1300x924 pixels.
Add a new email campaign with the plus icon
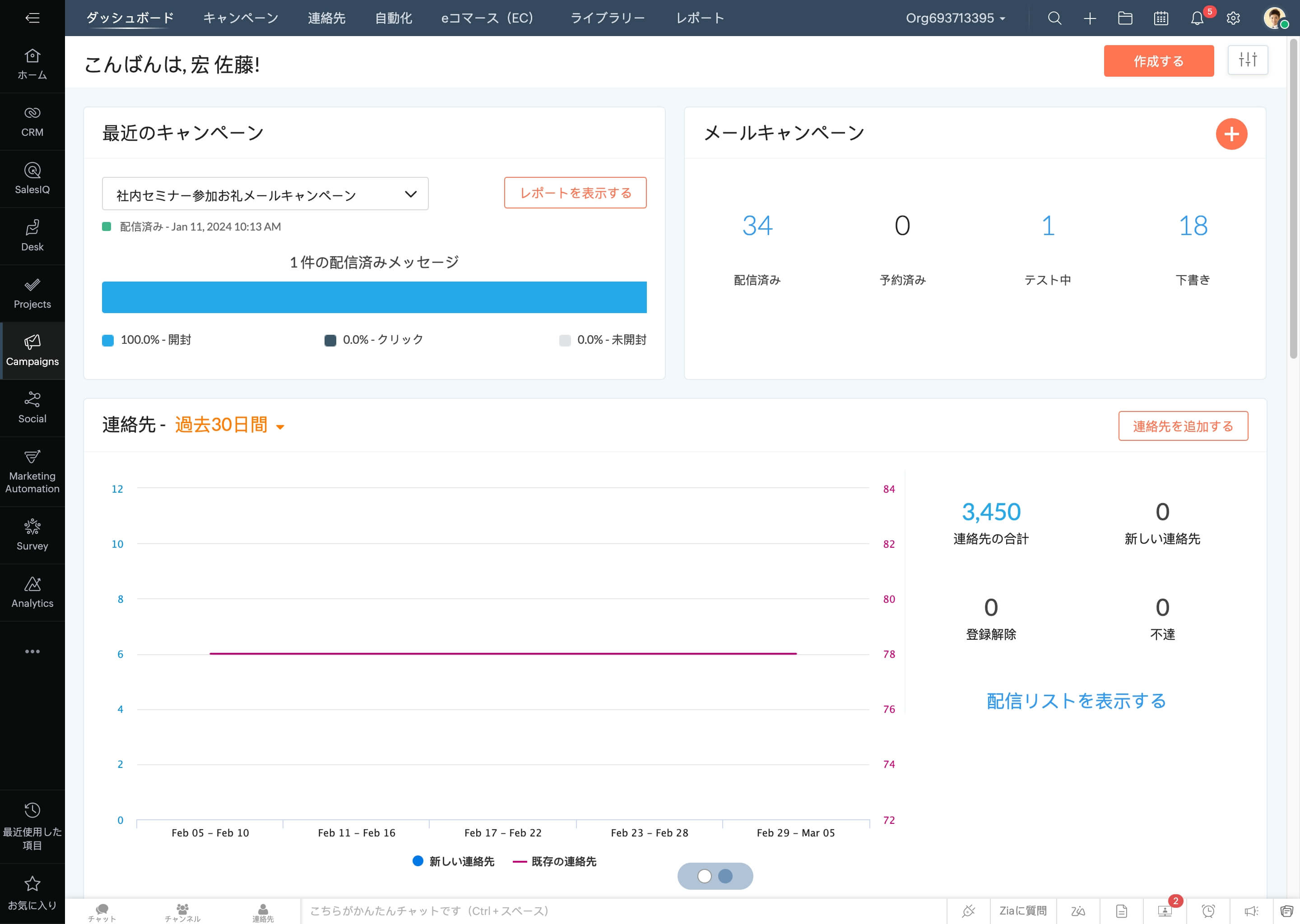tap(1231, 134)
